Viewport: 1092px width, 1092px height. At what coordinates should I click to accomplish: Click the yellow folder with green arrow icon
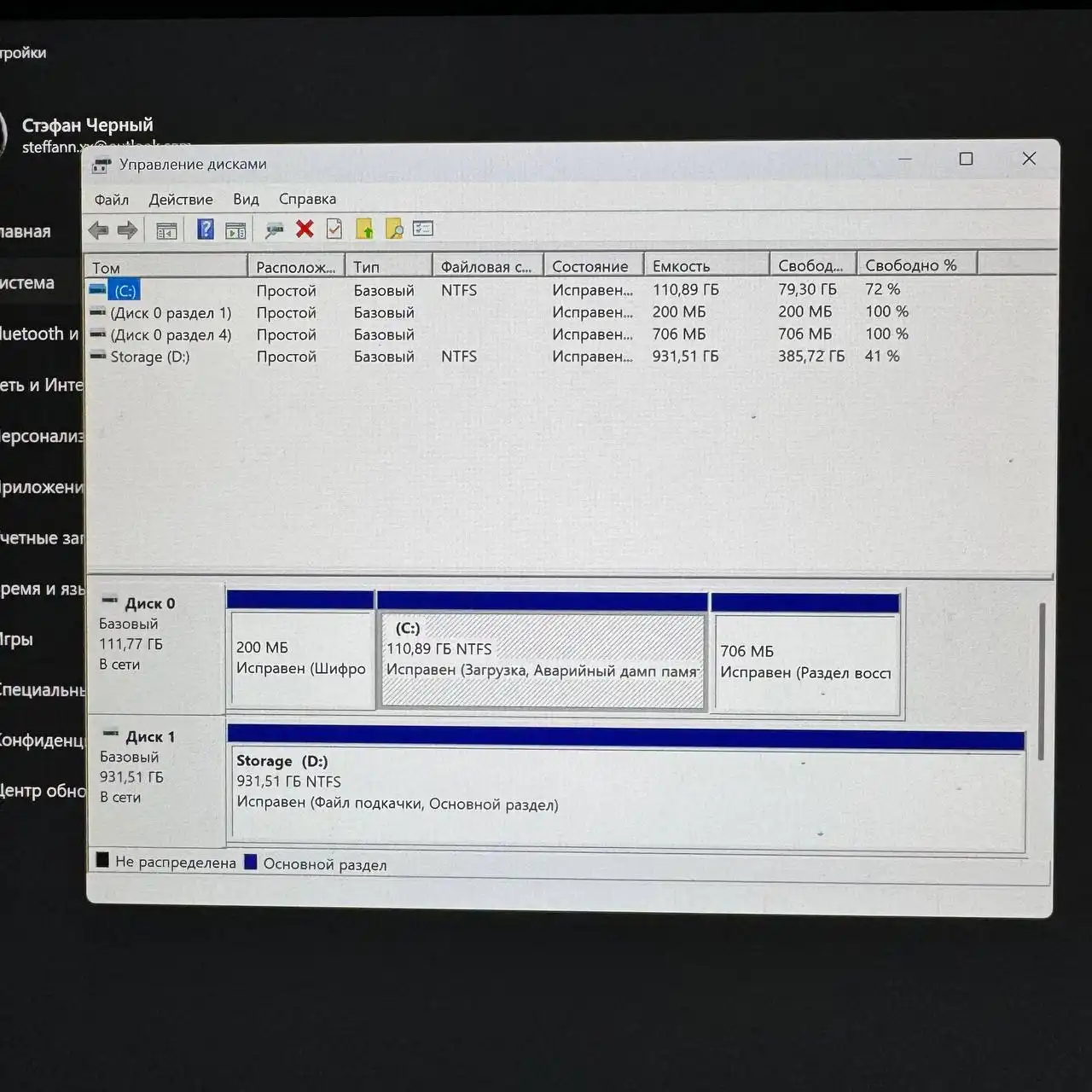pos(364,229)
